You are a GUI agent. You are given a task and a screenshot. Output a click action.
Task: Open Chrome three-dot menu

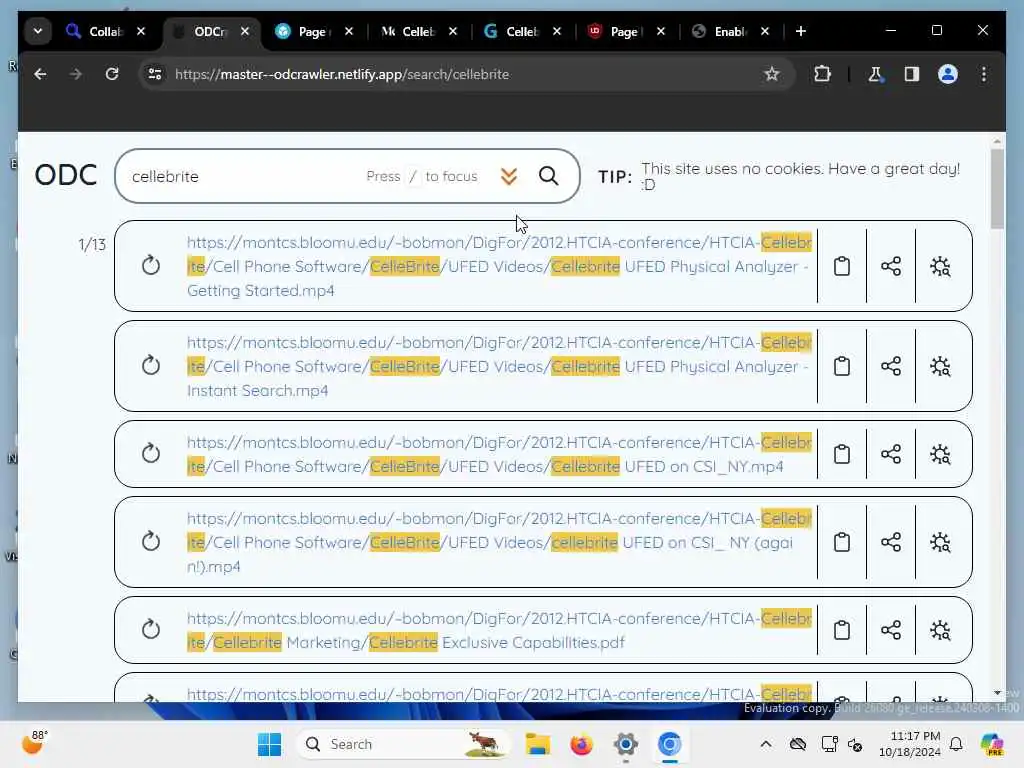tap(984, 74)
